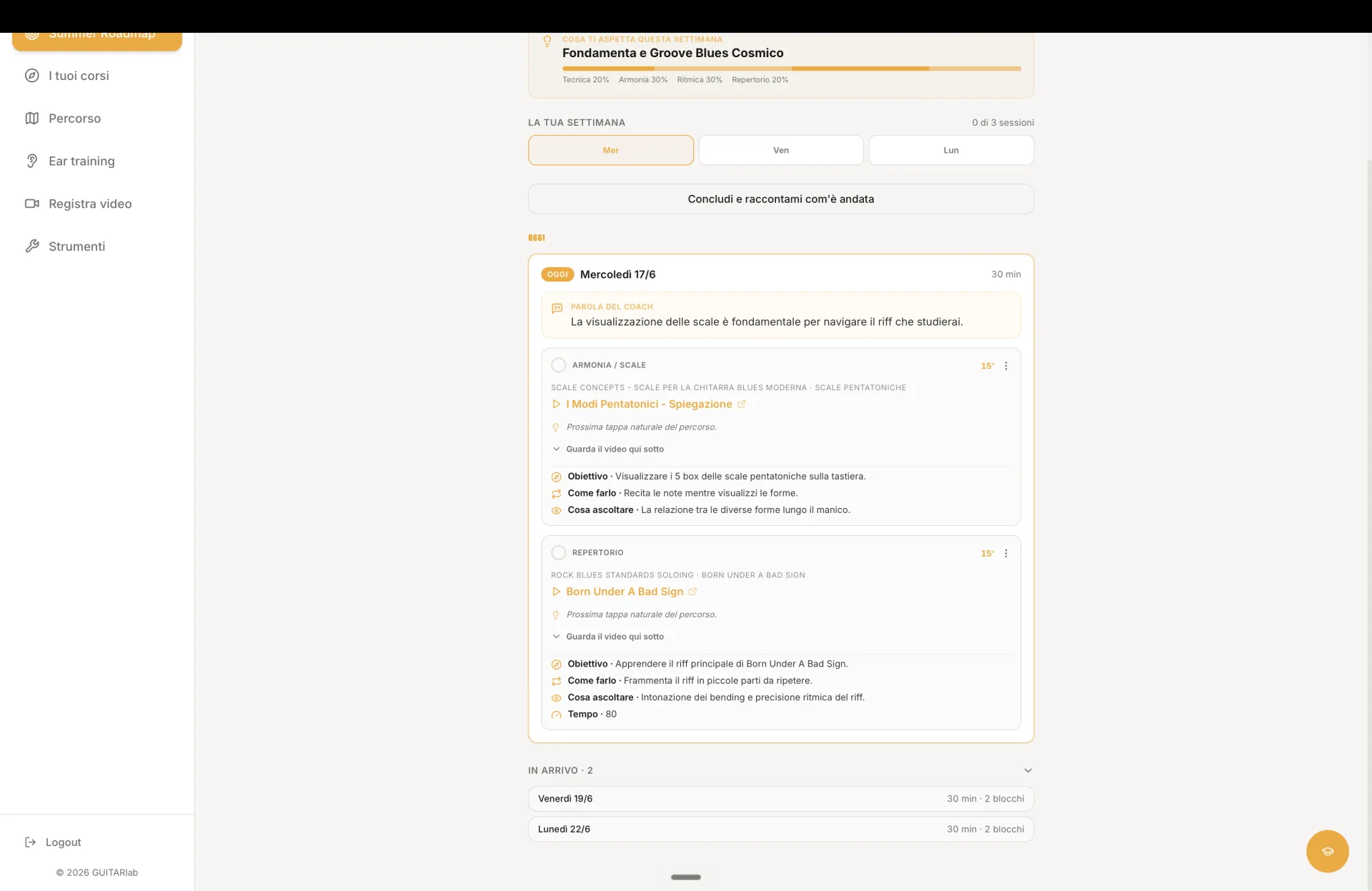Click the 15' duration of Armonia block
The image size is (1372, 891).
click(x=987, y=366)
